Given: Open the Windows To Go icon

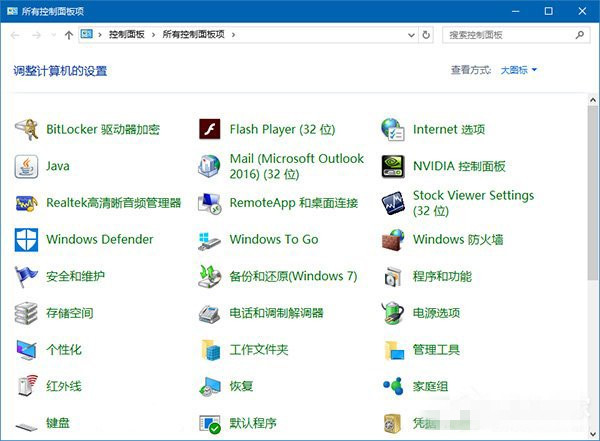Looking at the screenshot, I should click(x=210, y=240).
